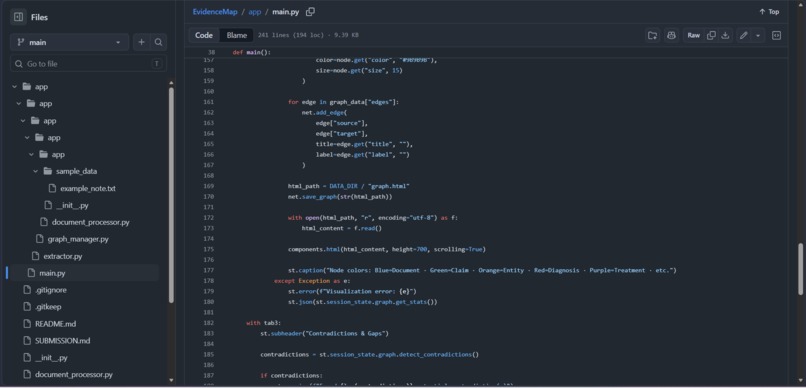Click the file icon beside extractor.py
806x388 pixels.
click(x=35, y=256)
